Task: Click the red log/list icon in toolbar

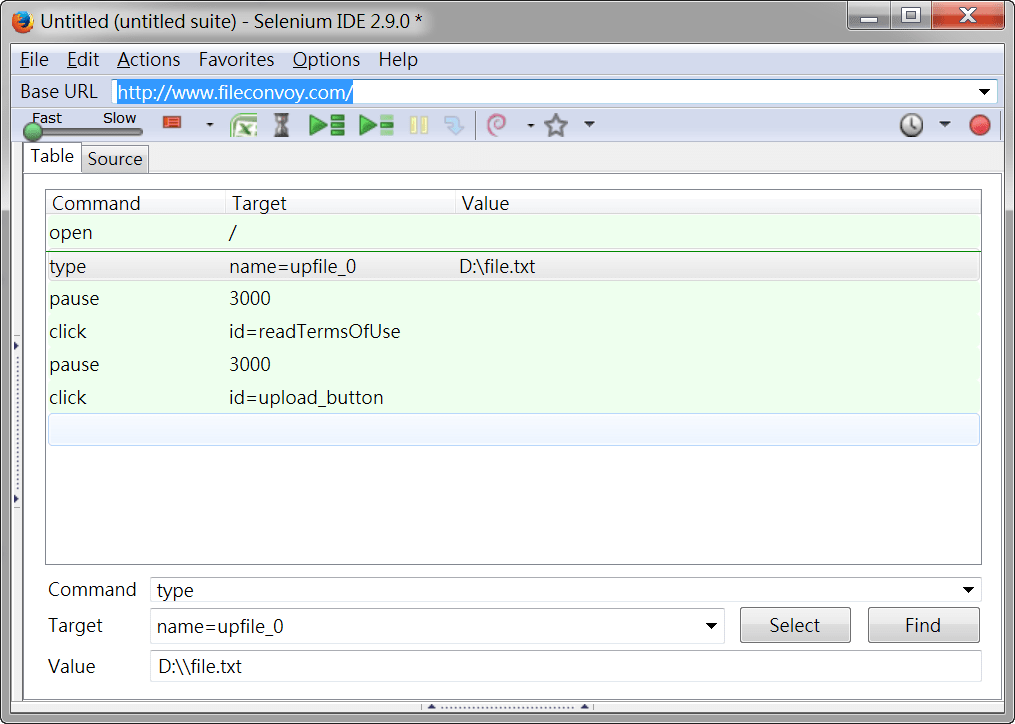Action: 172,122
